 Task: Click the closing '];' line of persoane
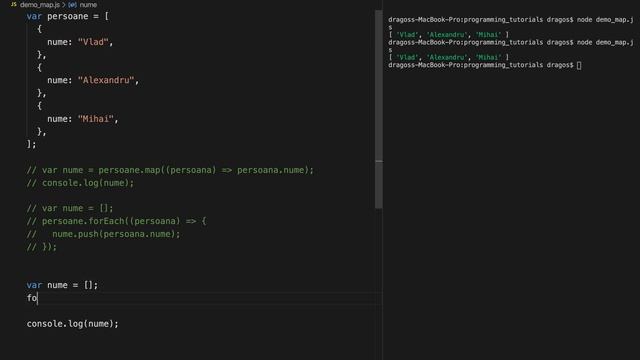[x=31, y=144]
